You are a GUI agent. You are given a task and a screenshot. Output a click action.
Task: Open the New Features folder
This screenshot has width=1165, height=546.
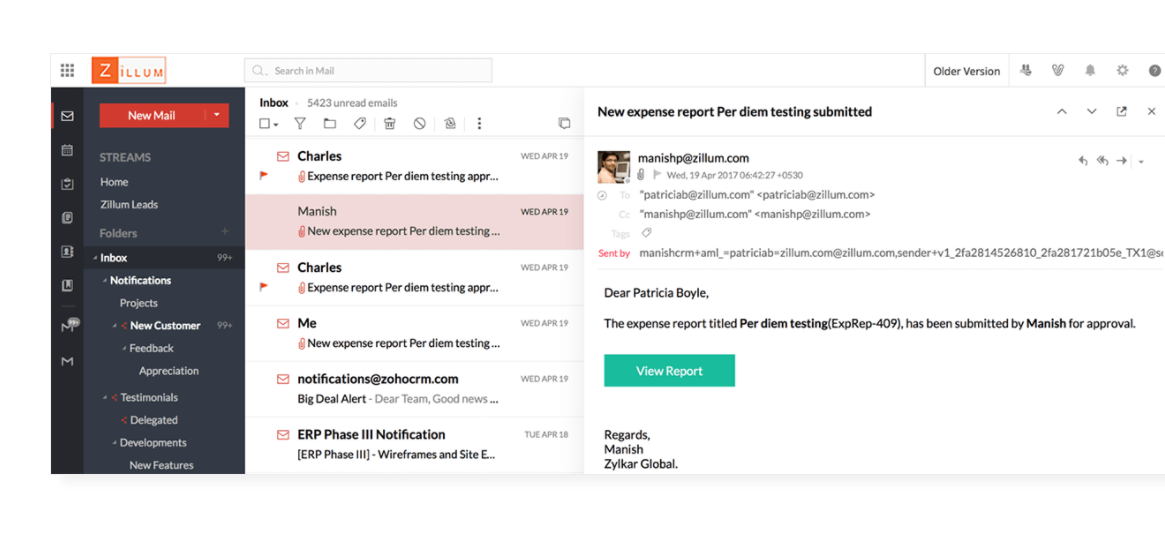161,465
